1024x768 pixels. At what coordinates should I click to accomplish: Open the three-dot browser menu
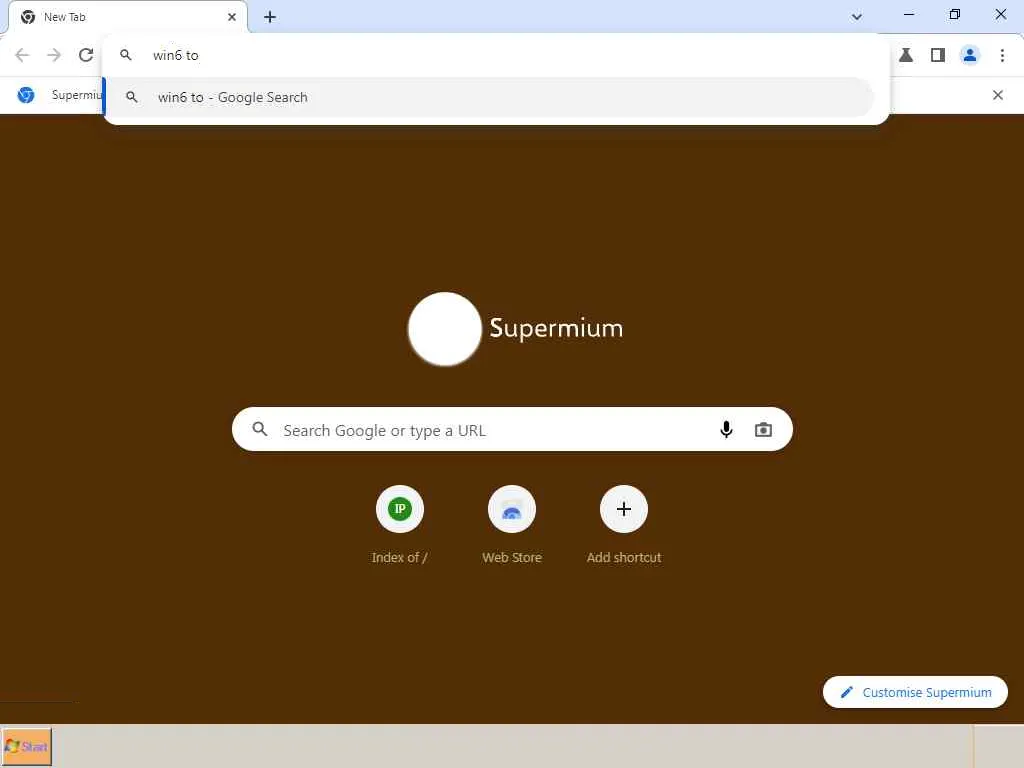[1002, 56]
